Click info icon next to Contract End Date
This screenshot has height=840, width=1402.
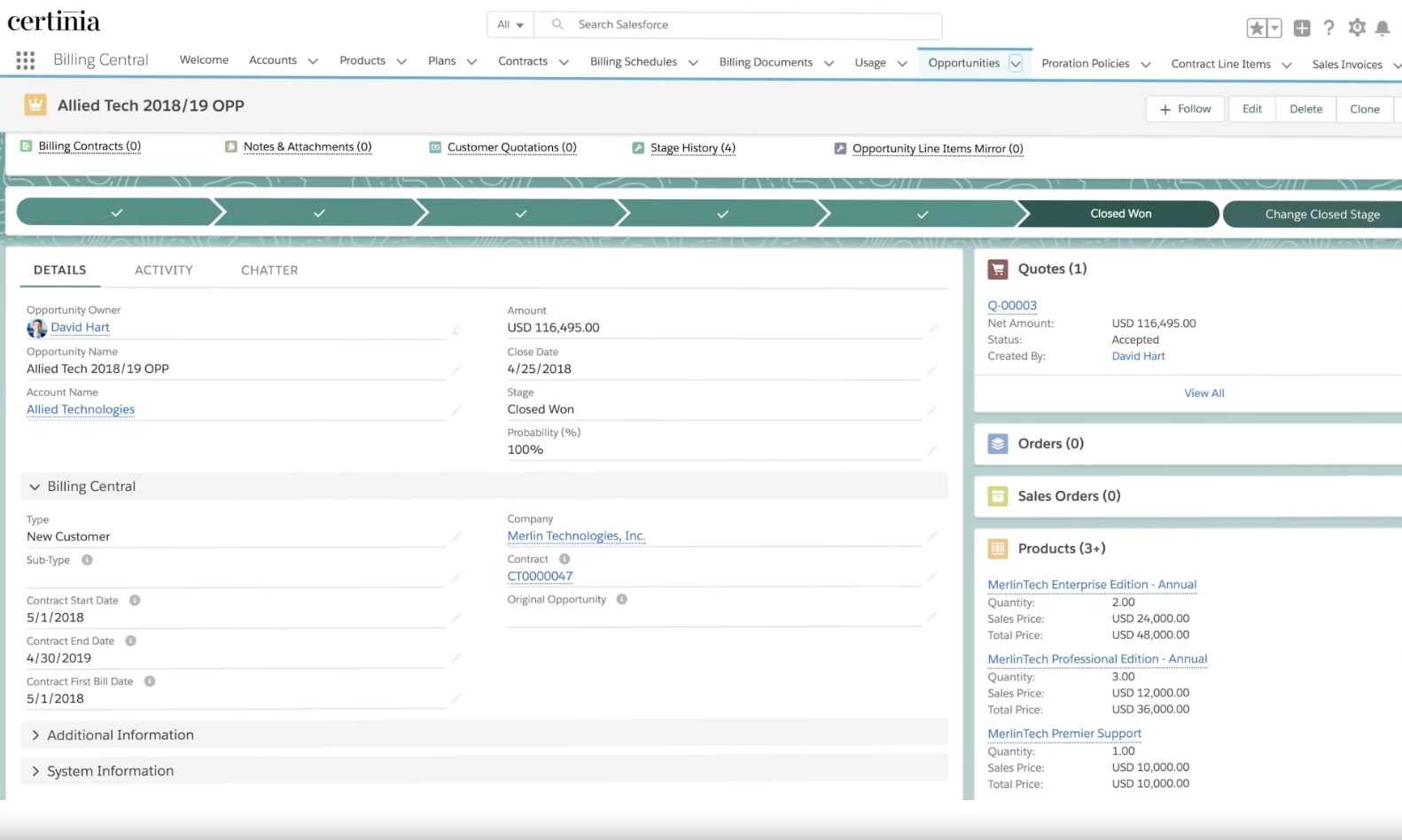pyautogui.click(x=130, y=641)
